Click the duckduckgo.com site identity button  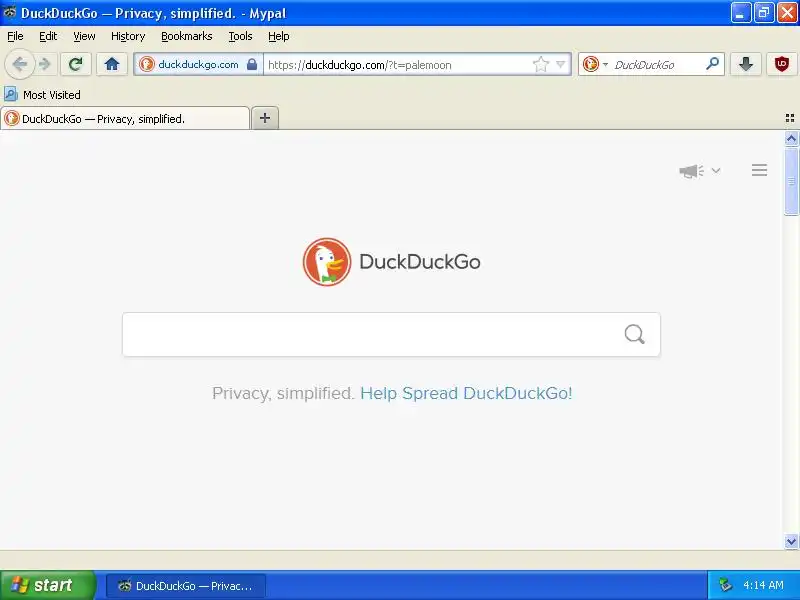198,64
